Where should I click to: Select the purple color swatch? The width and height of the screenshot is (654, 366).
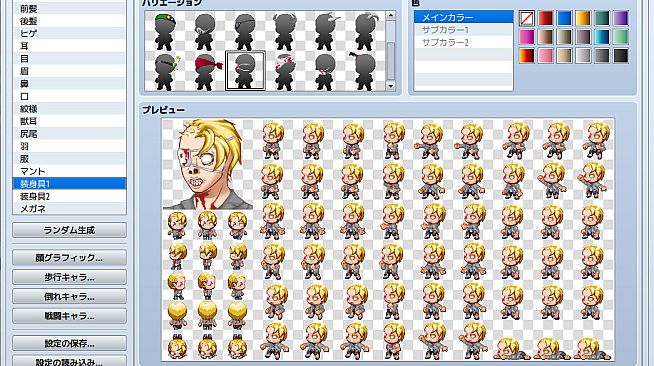coord(621,18)
